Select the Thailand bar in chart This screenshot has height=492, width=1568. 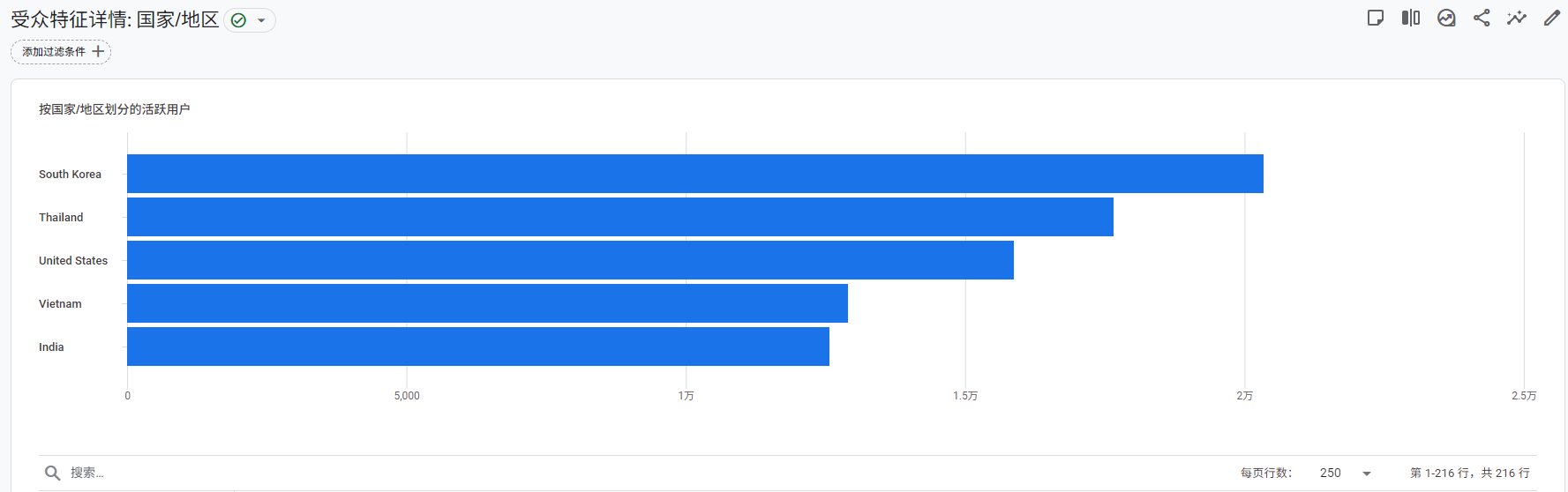click(619, 217)
